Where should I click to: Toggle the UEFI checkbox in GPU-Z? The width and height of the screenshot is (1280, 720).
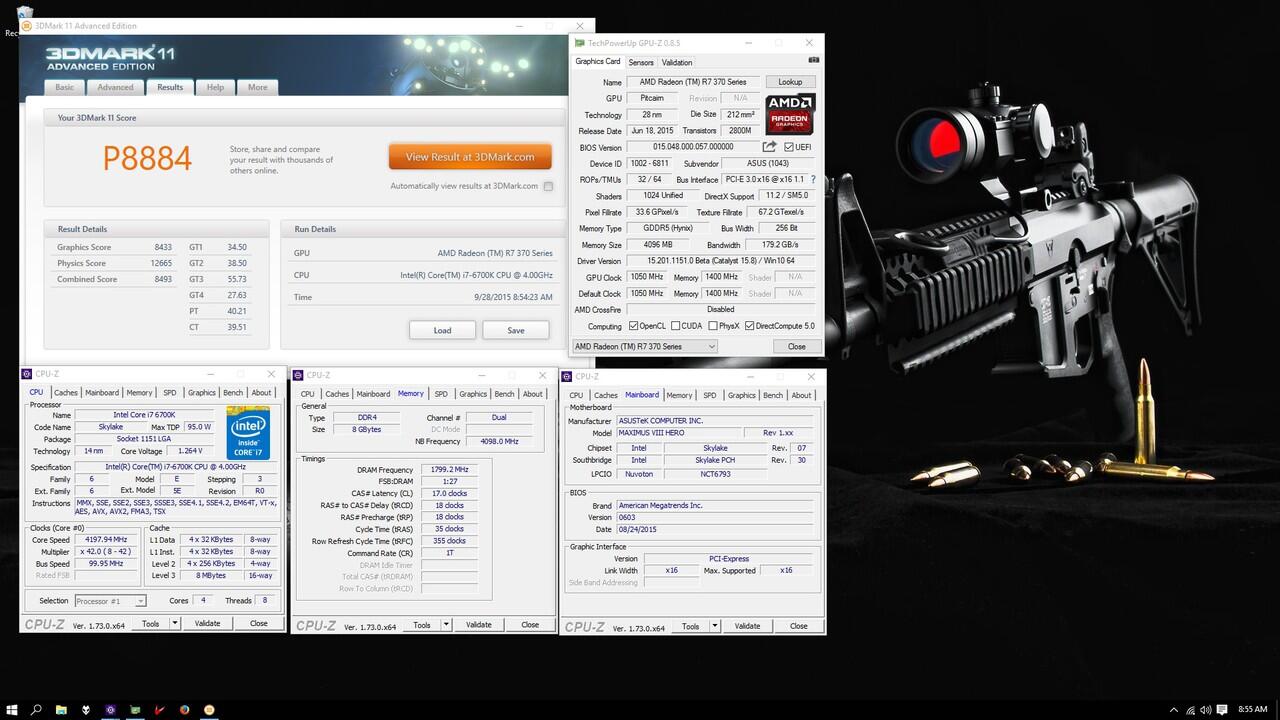tap(789, 147)
